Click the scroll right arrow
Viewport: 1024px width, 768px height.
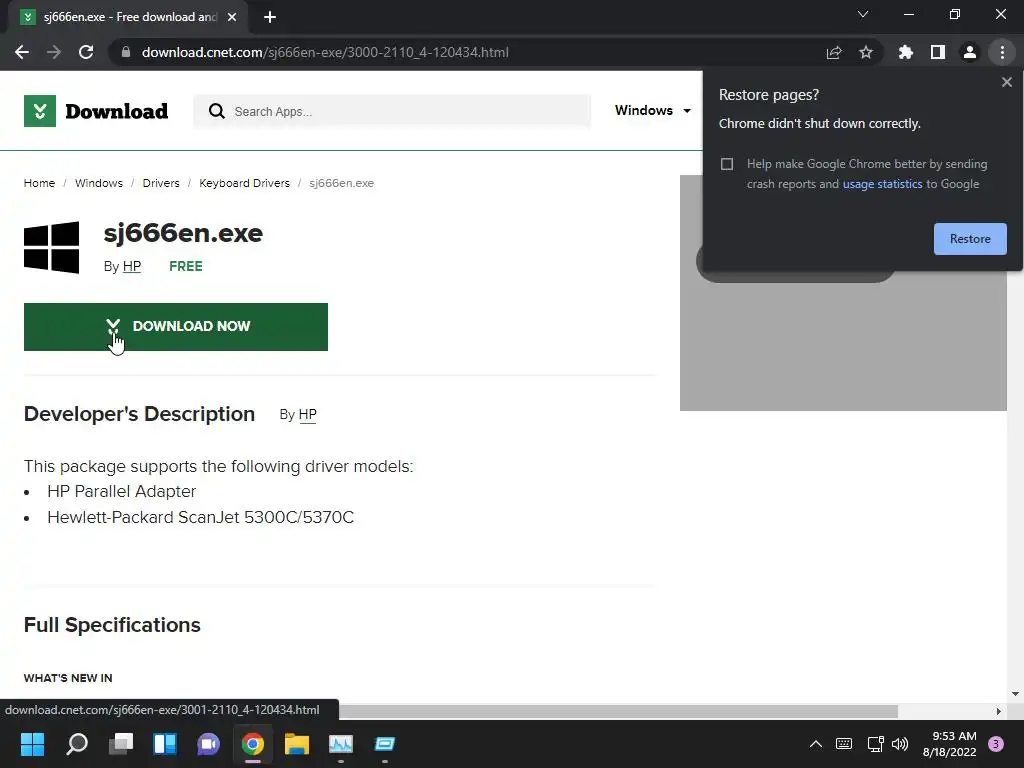(x=999, y=711)
